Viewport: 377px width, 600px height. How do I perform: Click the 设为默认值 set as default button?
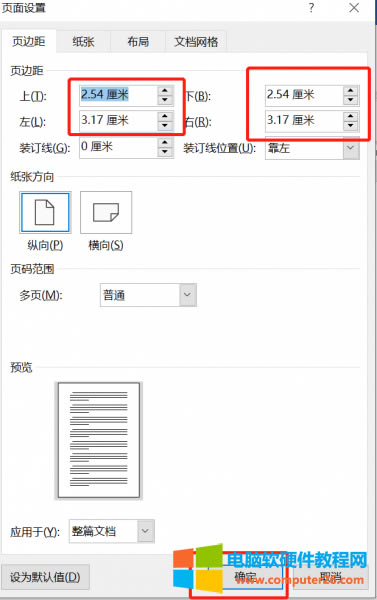45,577
